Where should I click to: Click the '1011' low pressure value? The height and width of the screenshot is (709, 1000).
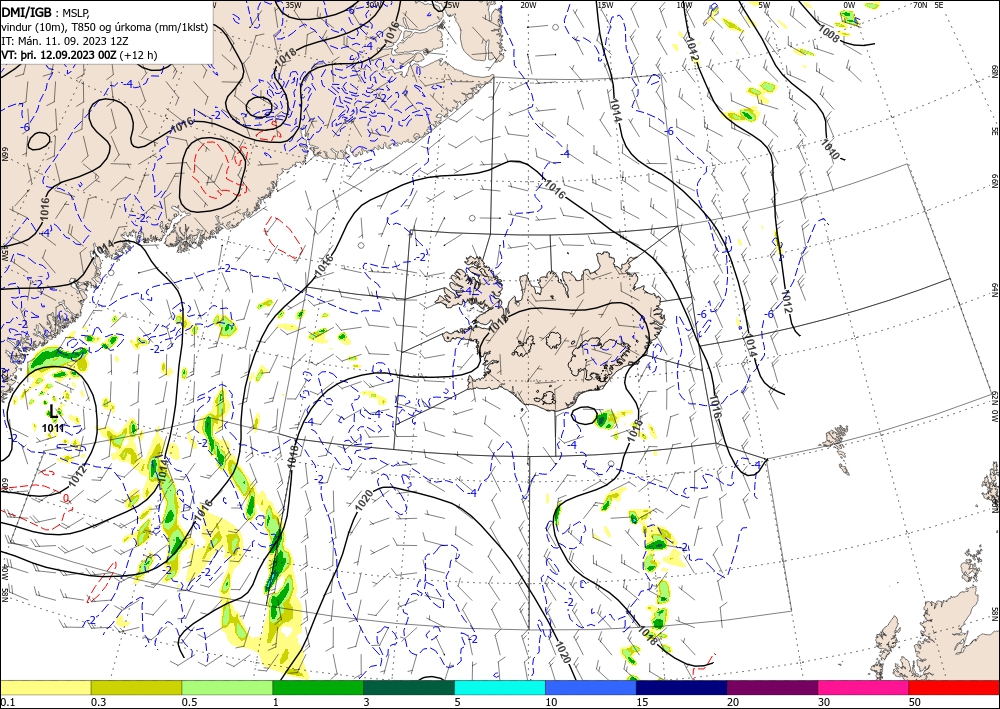coord(53,428)
